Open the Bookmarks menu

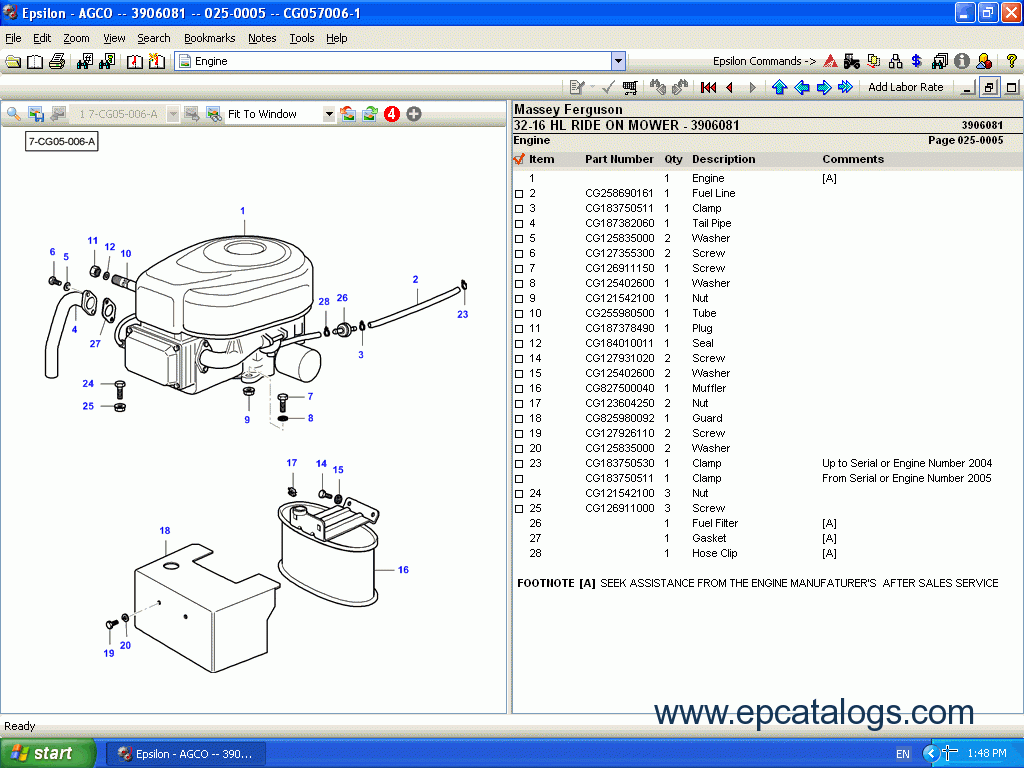click(x=209, y=38)
